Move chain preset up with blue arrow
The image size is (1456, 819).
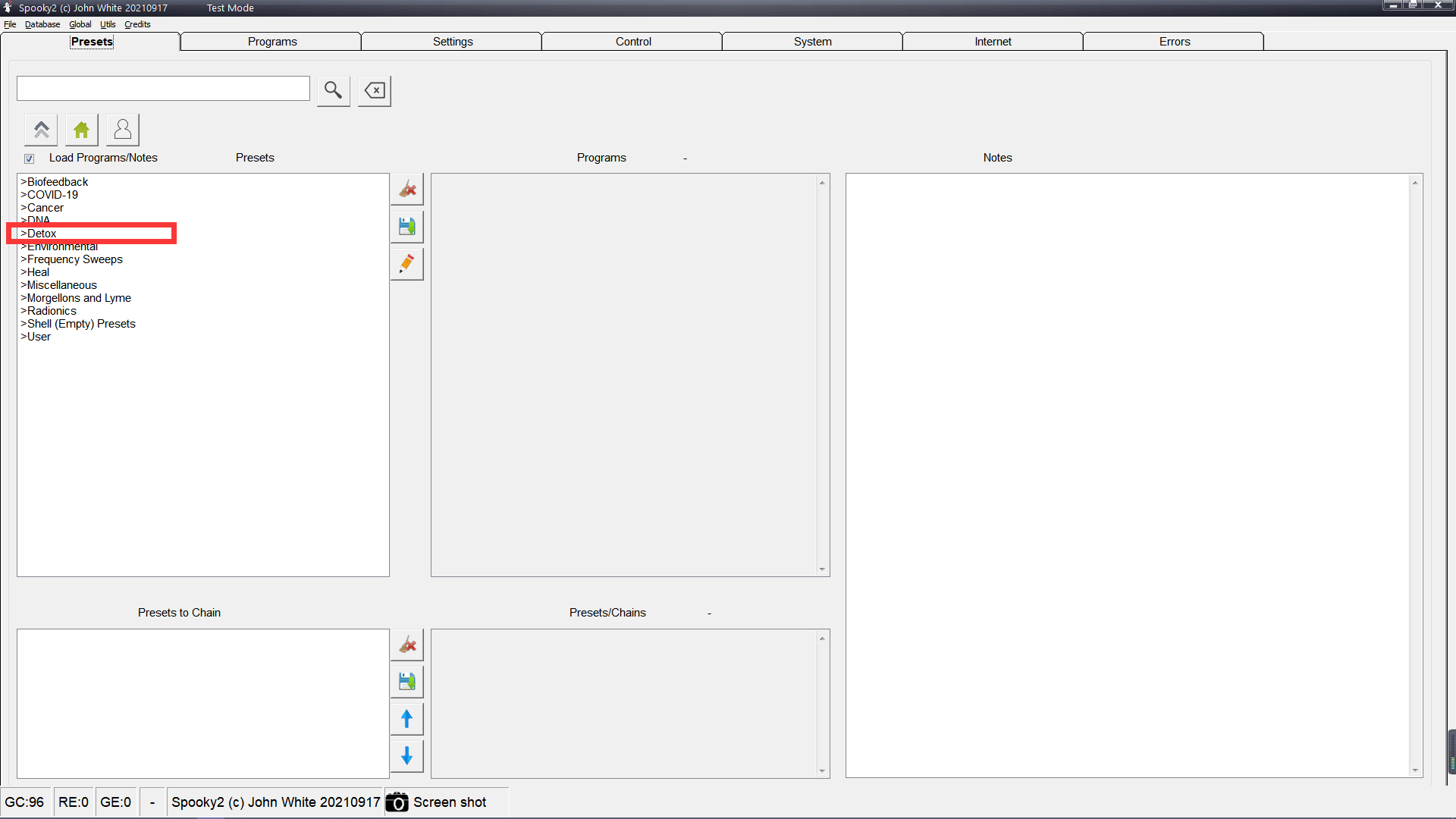pos(407,719)
